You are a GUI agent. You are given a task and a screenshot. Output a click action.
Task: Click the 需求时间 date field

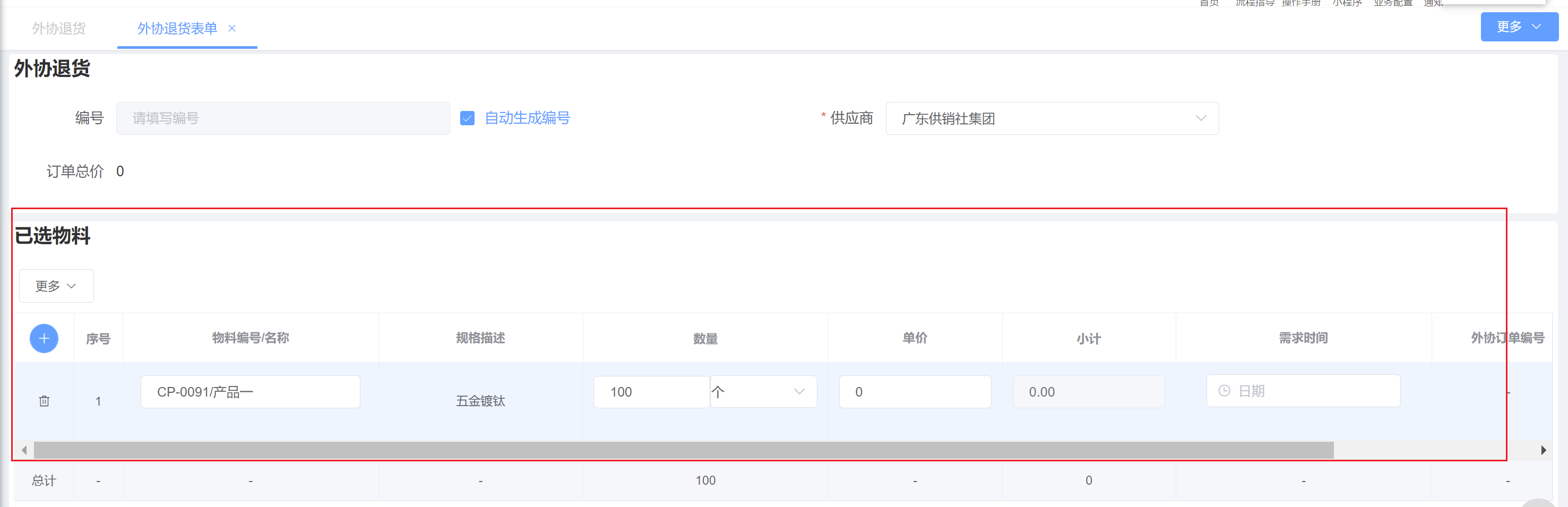[1303, 391]
